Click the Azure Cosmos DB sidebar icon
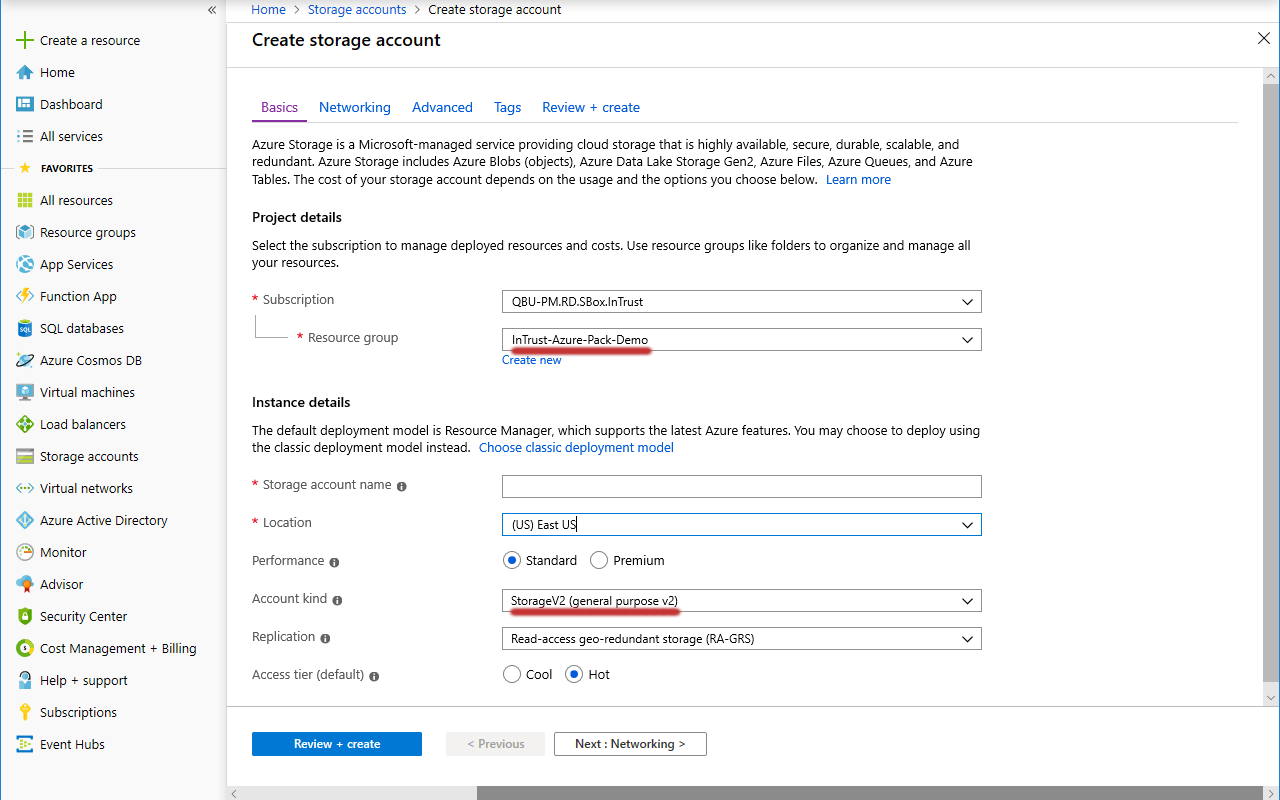Viewport: 1280px width, 800px height. [25, 360]
